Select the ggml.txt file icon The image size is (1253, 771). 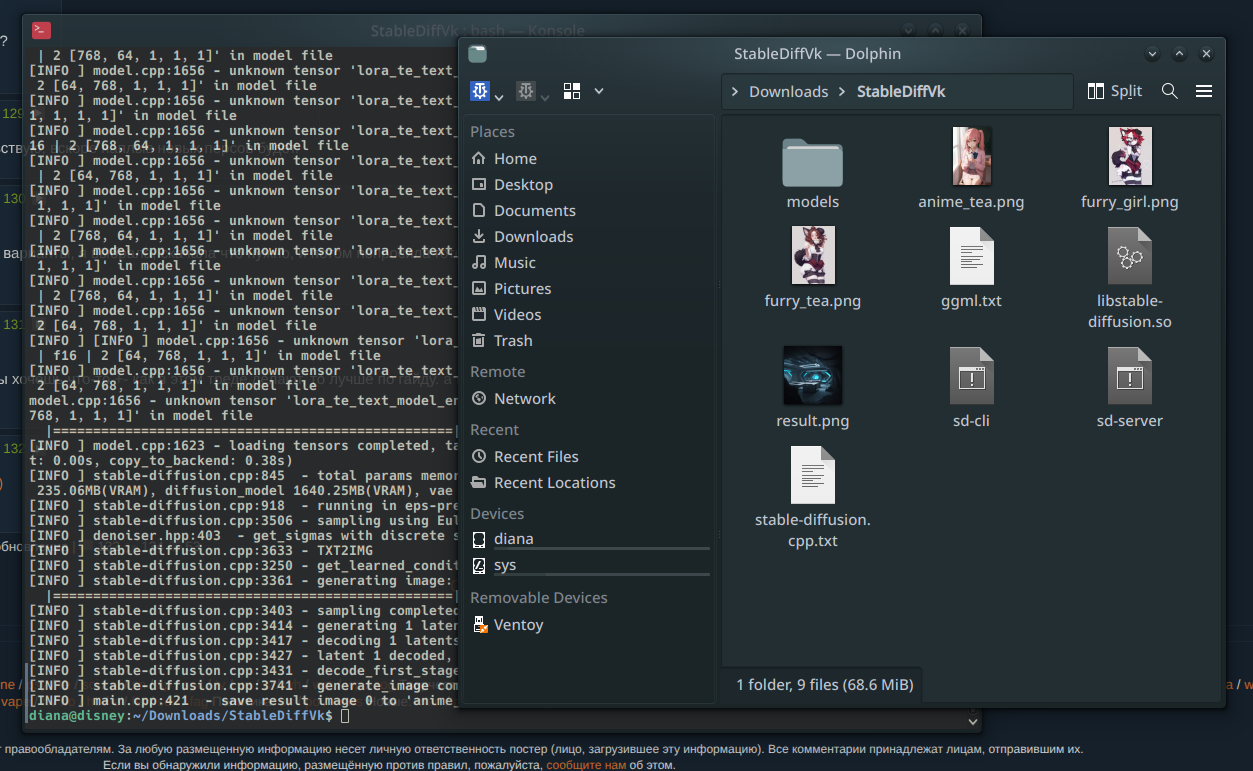point(971,256)
